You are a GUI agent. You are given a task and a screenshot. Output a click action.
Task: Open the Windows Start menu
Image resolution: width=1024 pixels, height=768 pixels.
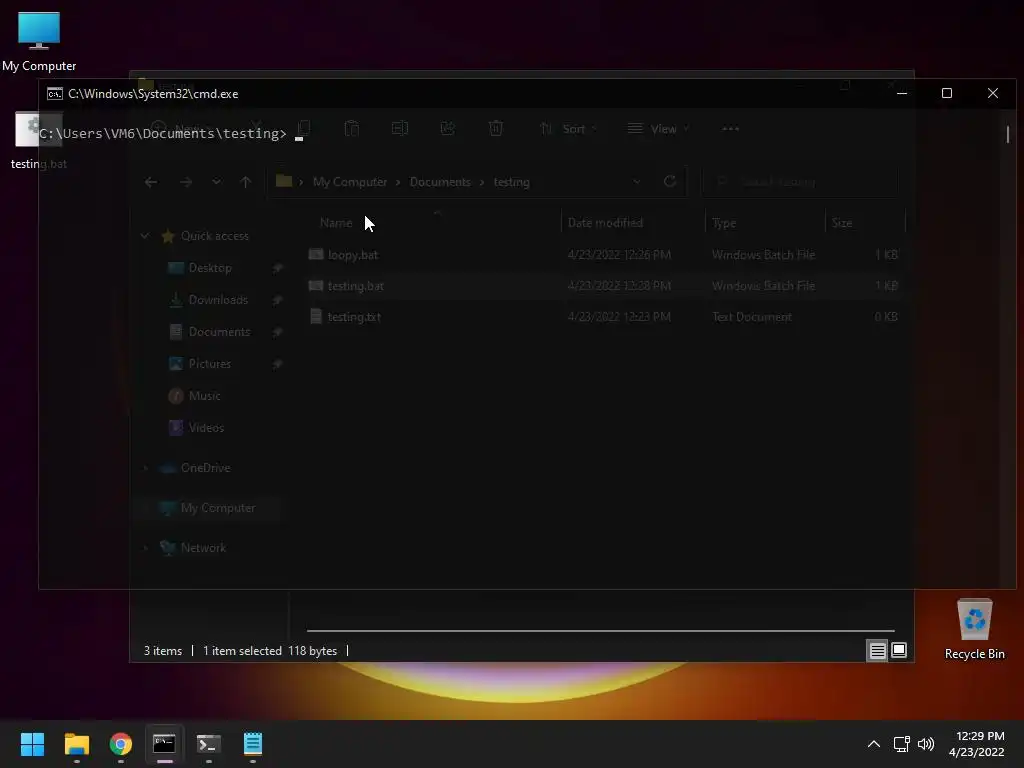[x=32, y=744]
